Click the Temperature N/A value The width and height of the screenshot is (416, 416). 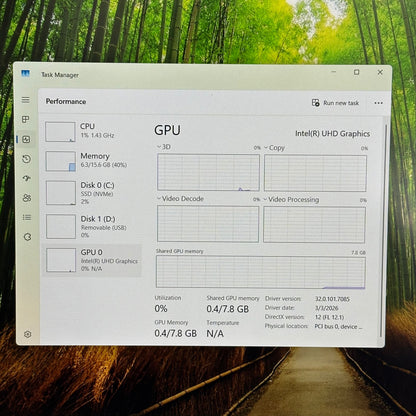coord(215,333)
